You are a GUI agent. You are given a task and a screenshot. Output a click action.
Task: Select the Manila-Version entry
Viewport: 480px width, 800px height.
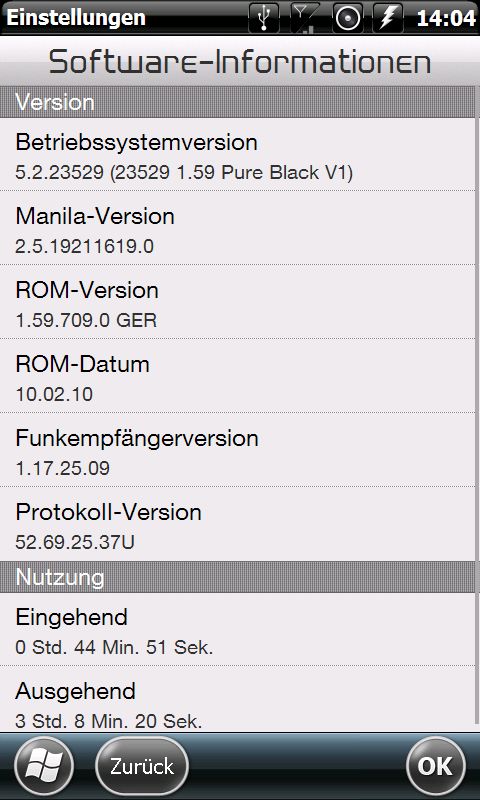click(238, 228)
